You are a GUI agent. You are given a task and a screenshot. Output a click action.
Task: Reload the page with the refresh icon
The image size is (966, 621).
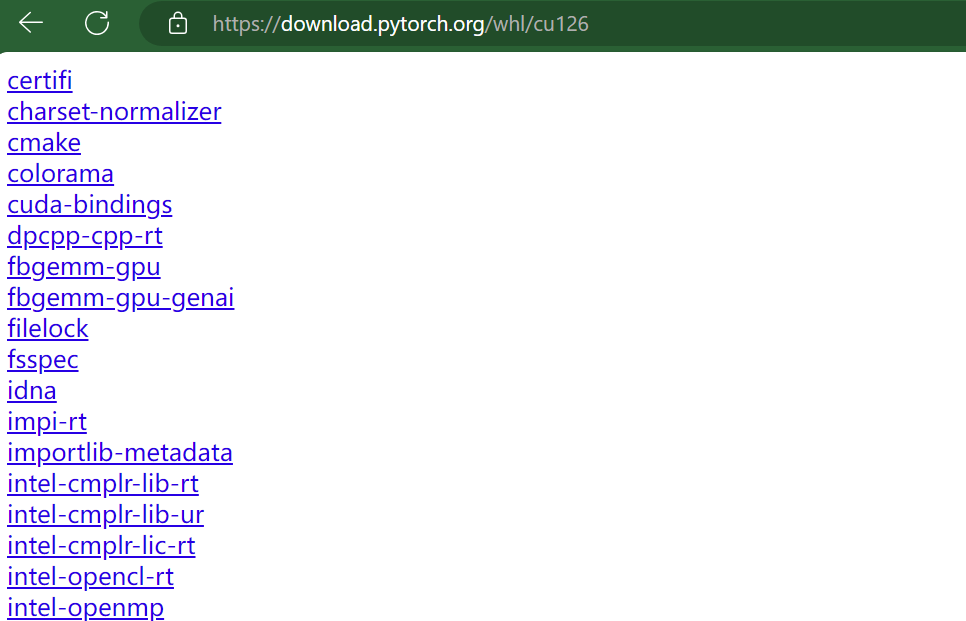pos(97,23)
